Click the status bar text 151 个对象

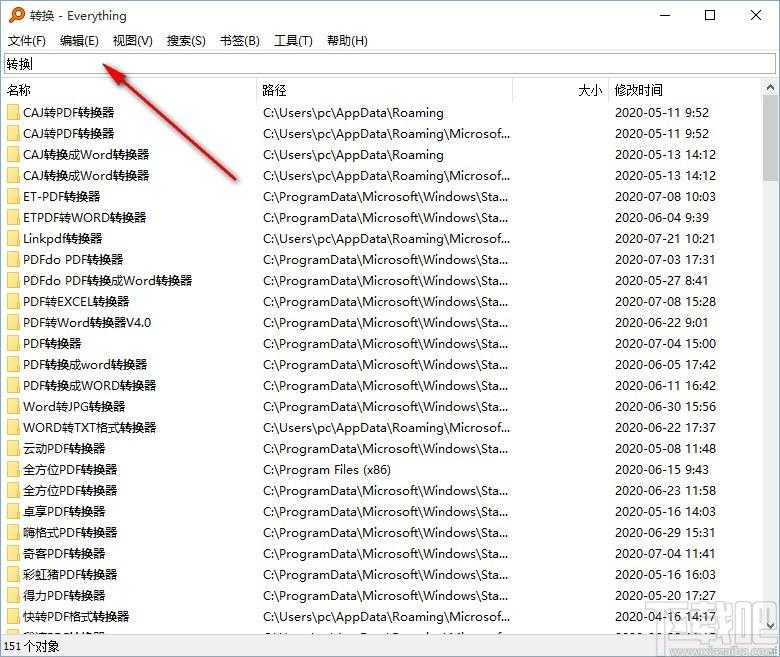coord(31,646)
